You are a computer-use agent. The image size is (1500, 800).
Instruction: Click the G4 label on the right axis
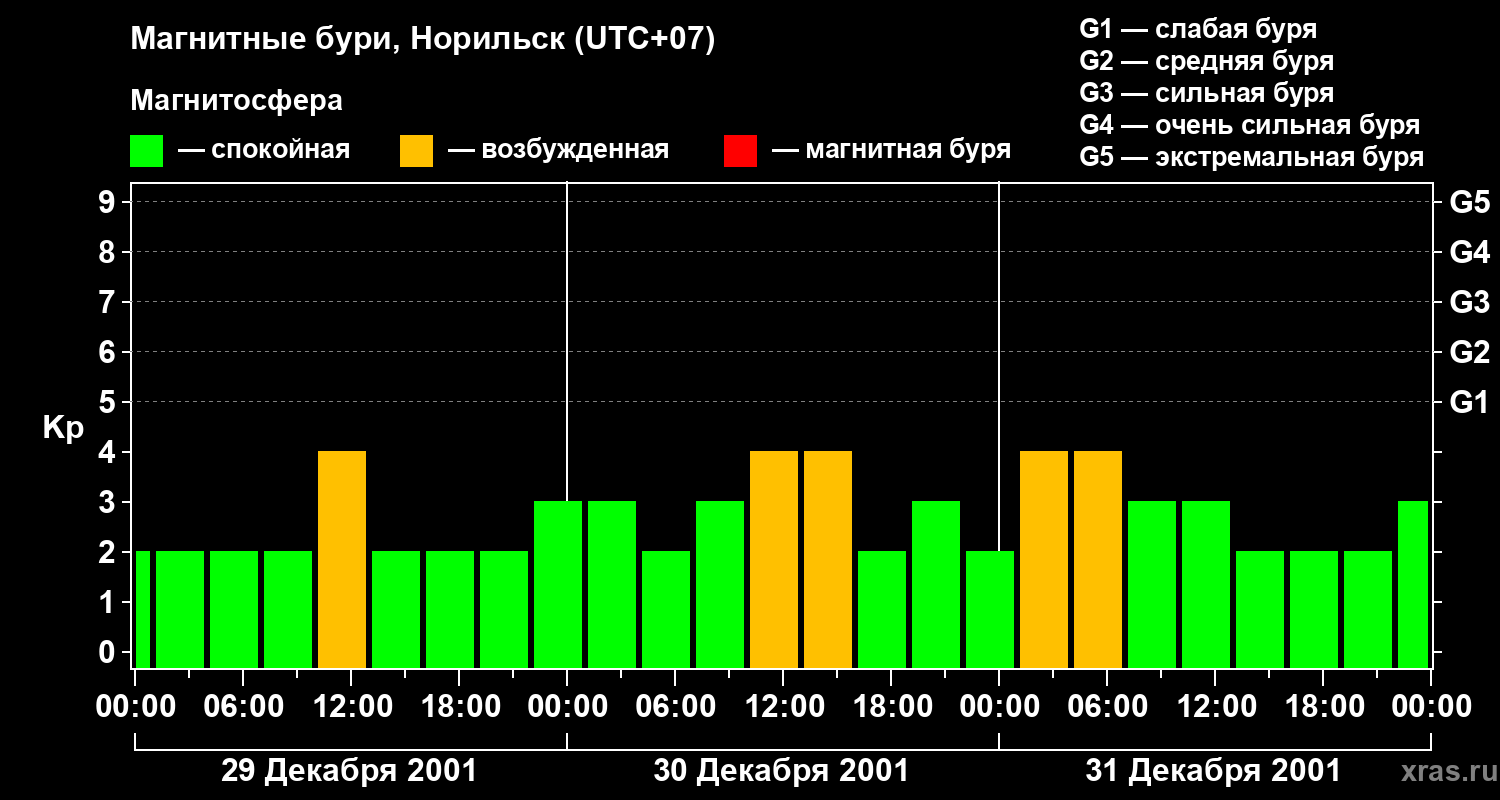point(1469,252)
